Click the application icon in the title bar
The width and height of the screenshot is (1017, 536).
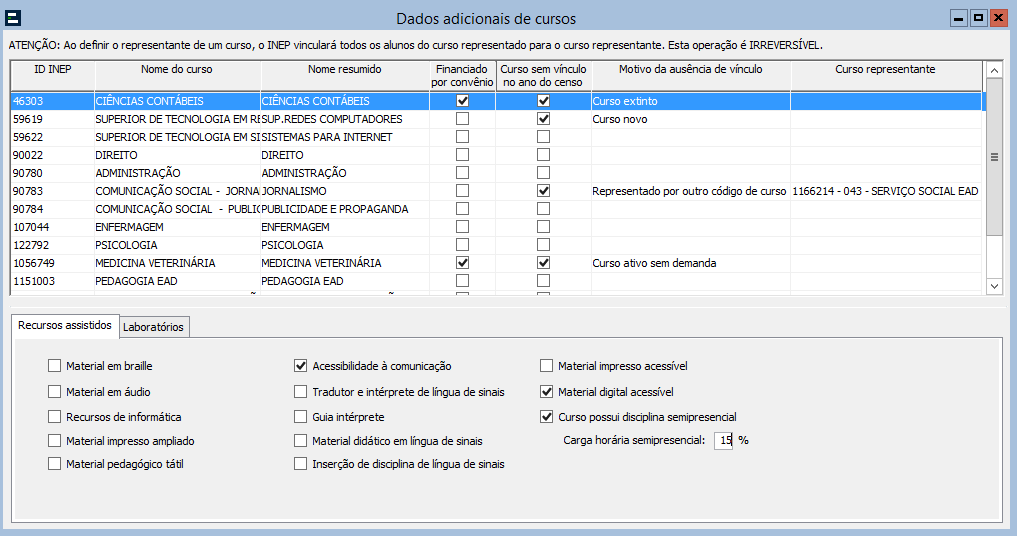click(14, 18)
